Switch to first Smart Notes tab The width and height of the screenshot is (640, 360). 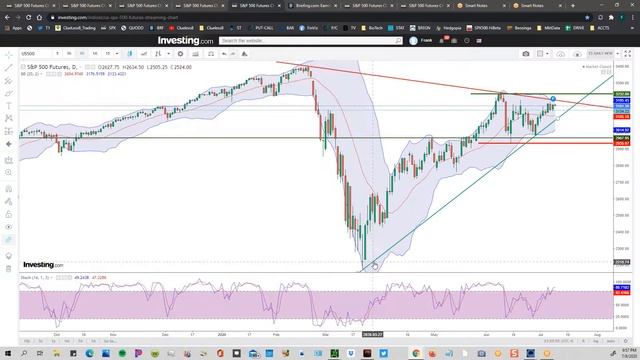pos(481,6)
